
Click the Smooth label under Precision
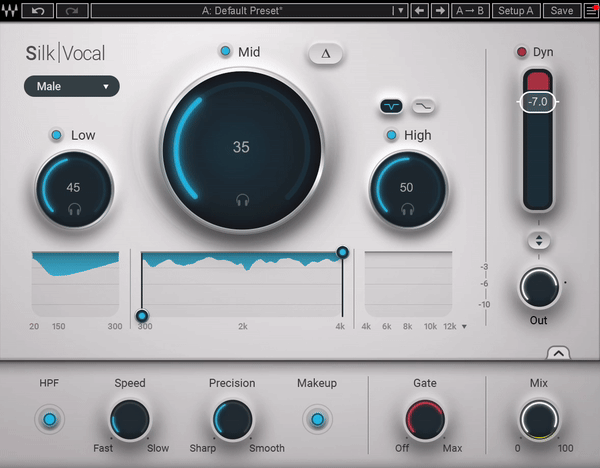pos(267,448)
